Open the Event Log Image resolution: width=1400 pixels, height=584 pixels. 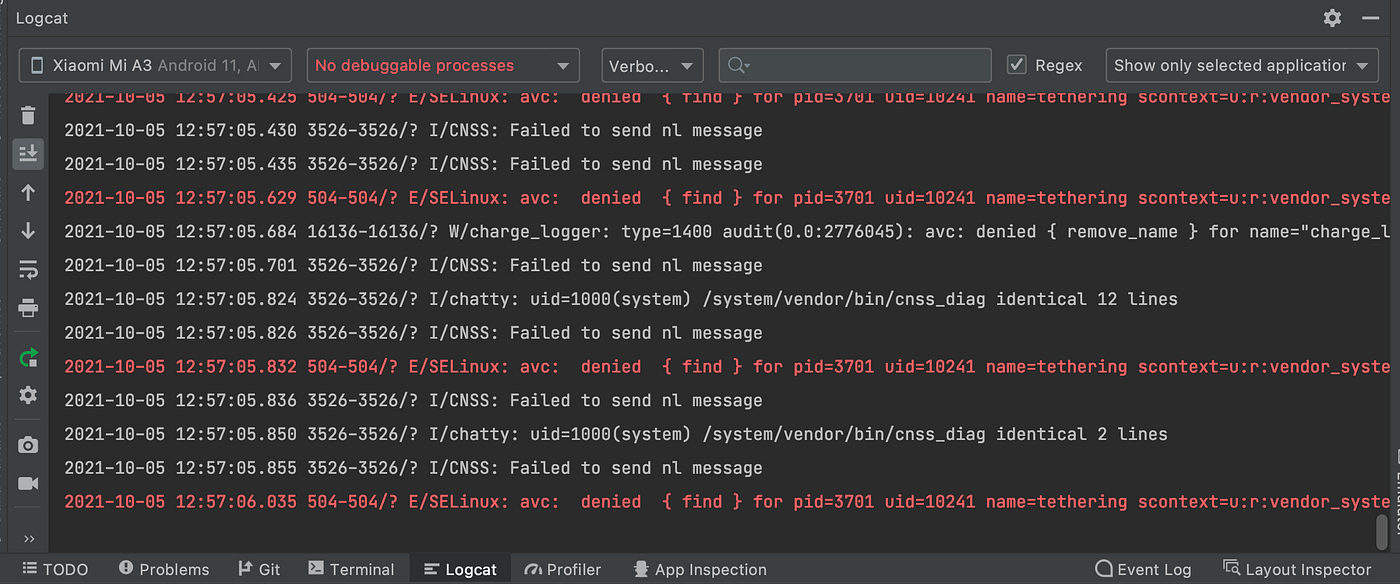click(x=1142, y=568)
